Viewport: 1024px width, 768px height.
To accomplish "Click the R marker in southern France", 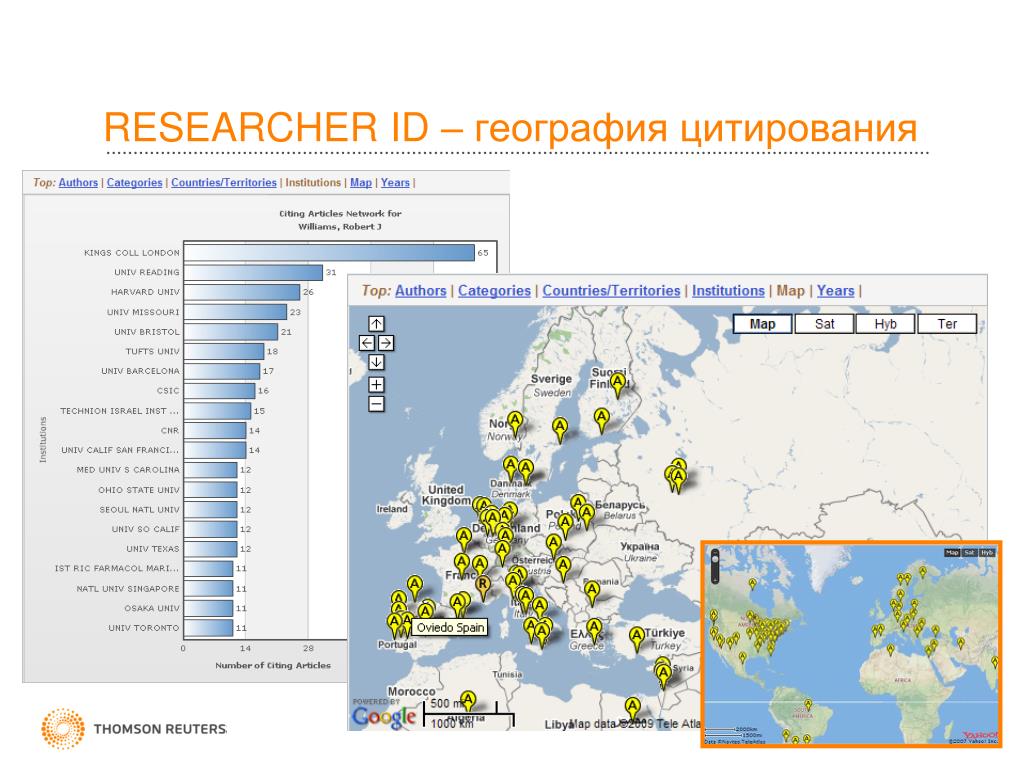I will (483, 586).
